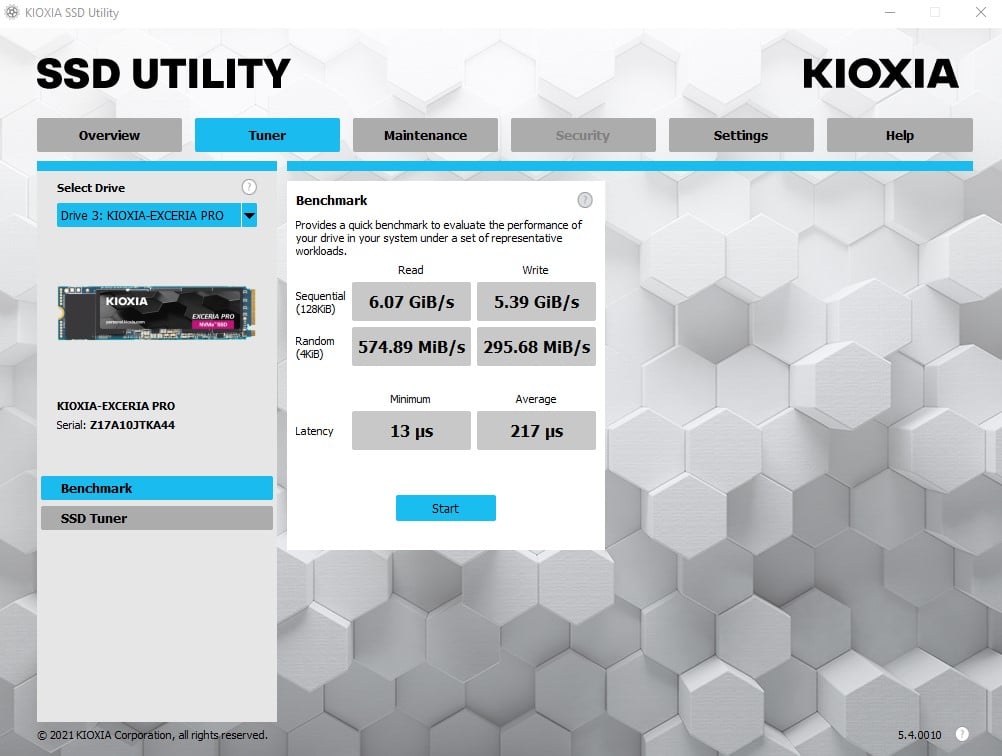Expand the drive selection dropdown arrow
Image resolution: width=1002 pixels, height=756 pixels.
tap(249, 215)
